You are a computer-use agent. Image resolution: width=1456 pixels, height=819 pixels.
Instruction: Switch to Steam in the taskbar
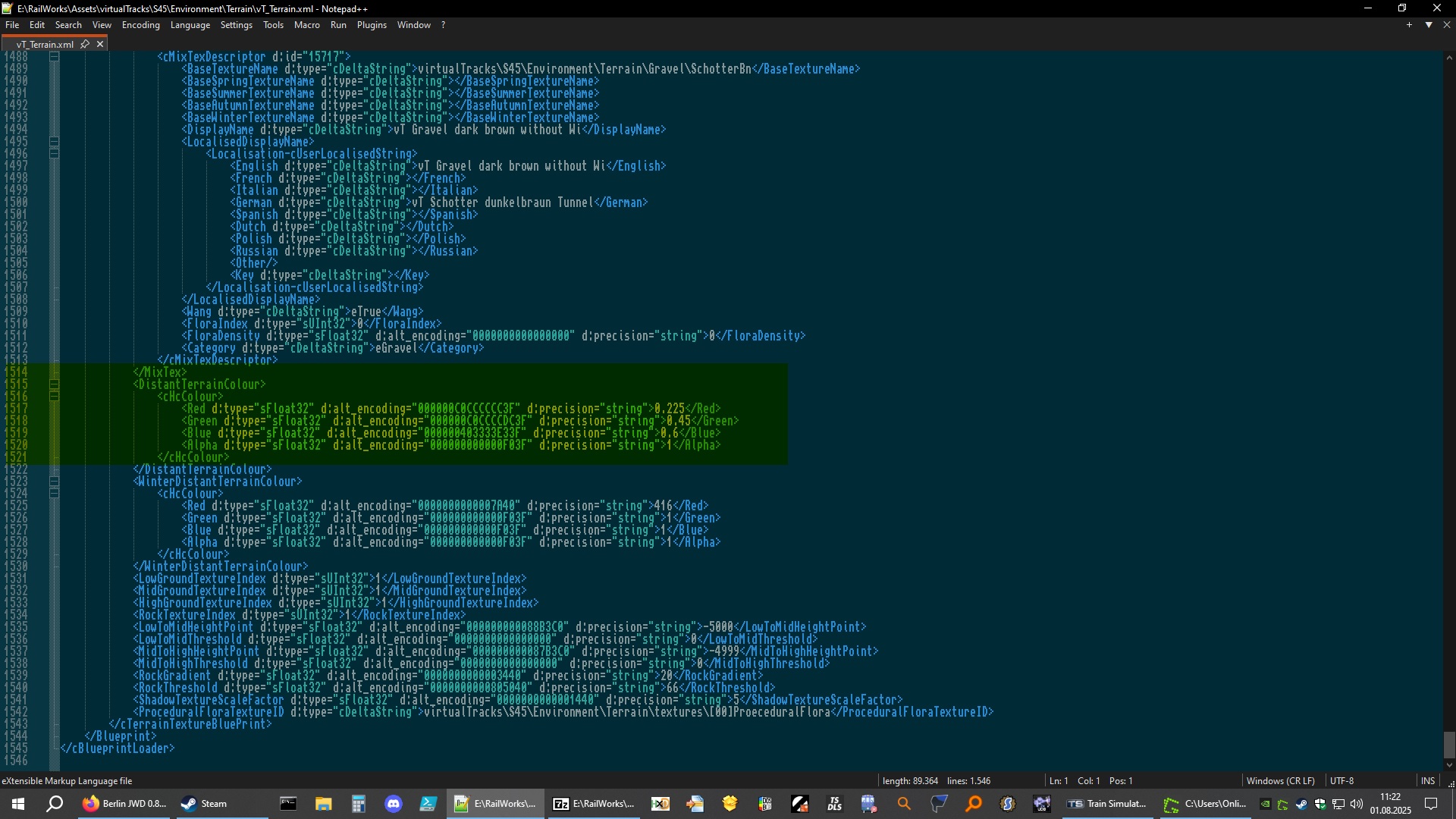(x=205, y=804)
